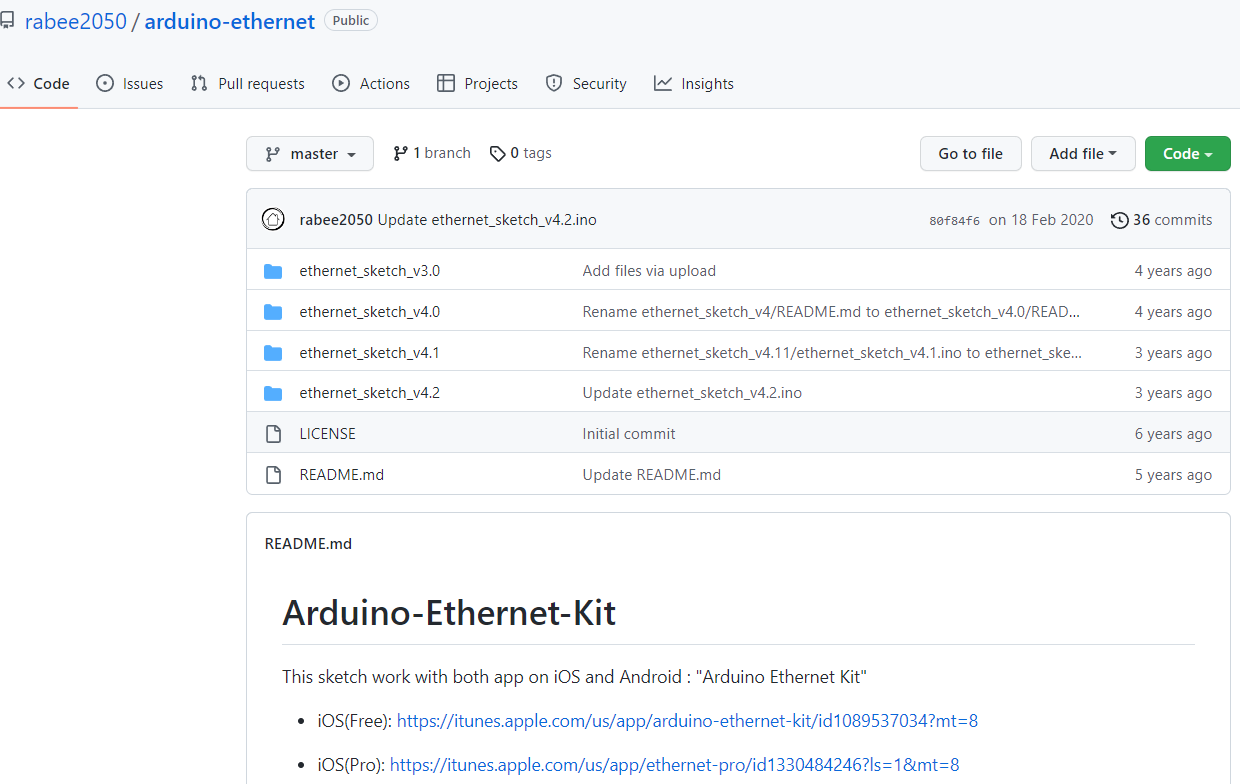Click the Pull requests icon
This screenshot has height=784, width=1240.
pyautogui.click(x=199, y=83)
